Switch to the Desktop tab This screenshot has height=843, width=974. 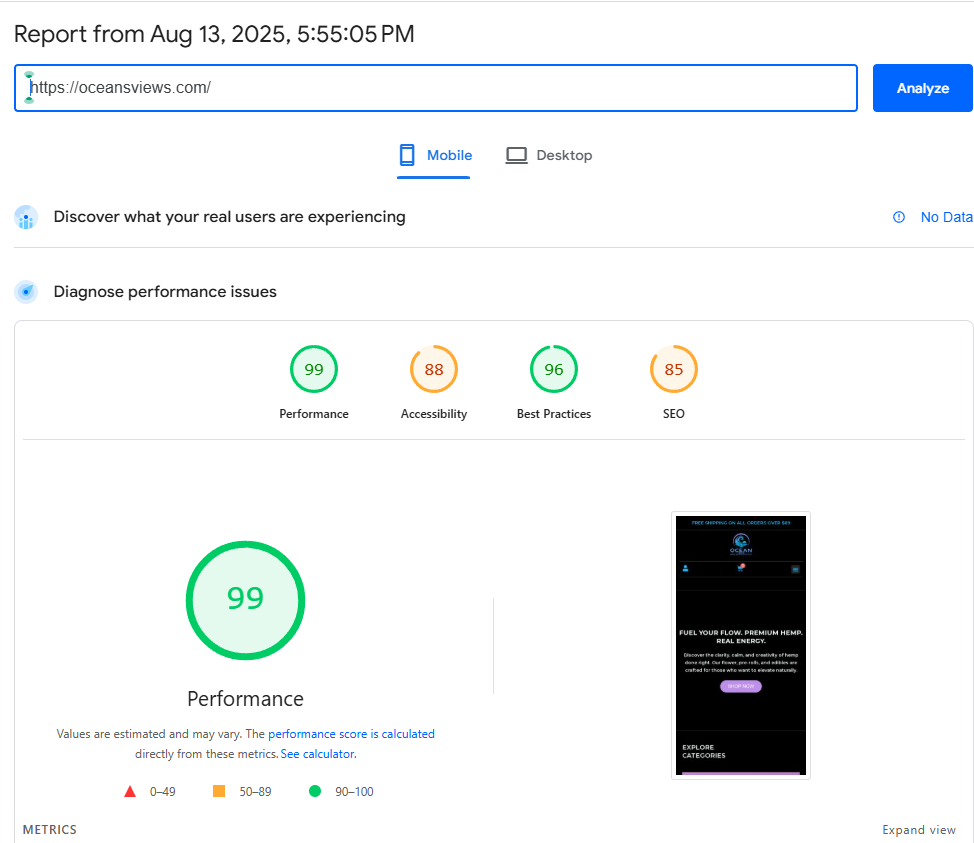[549, 155]
